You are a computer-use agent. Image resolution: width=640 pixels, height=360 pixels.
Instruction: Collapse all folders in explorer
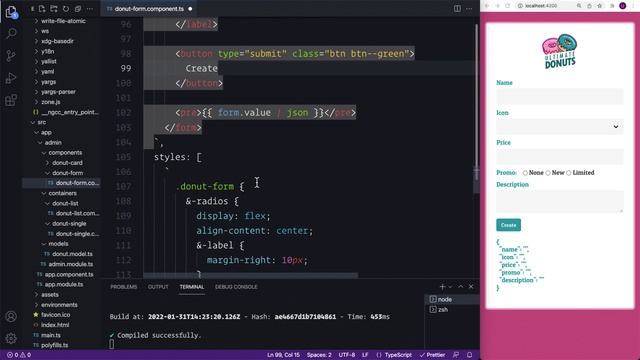78,9
